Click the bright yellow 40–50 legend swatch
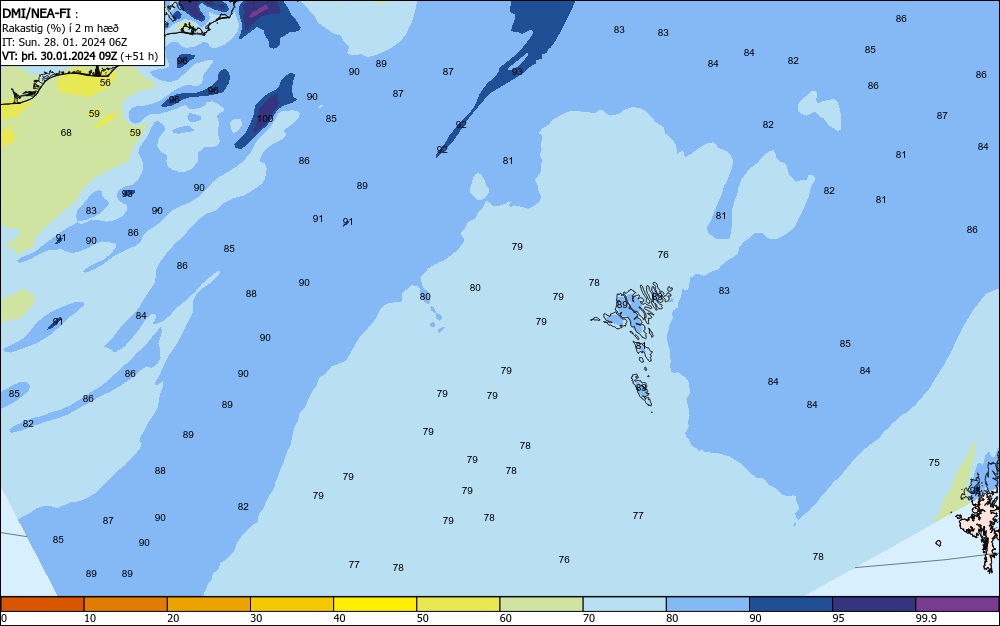This screenshot has width=1000, height=626. pyautogui.click(x=375, y=604)
